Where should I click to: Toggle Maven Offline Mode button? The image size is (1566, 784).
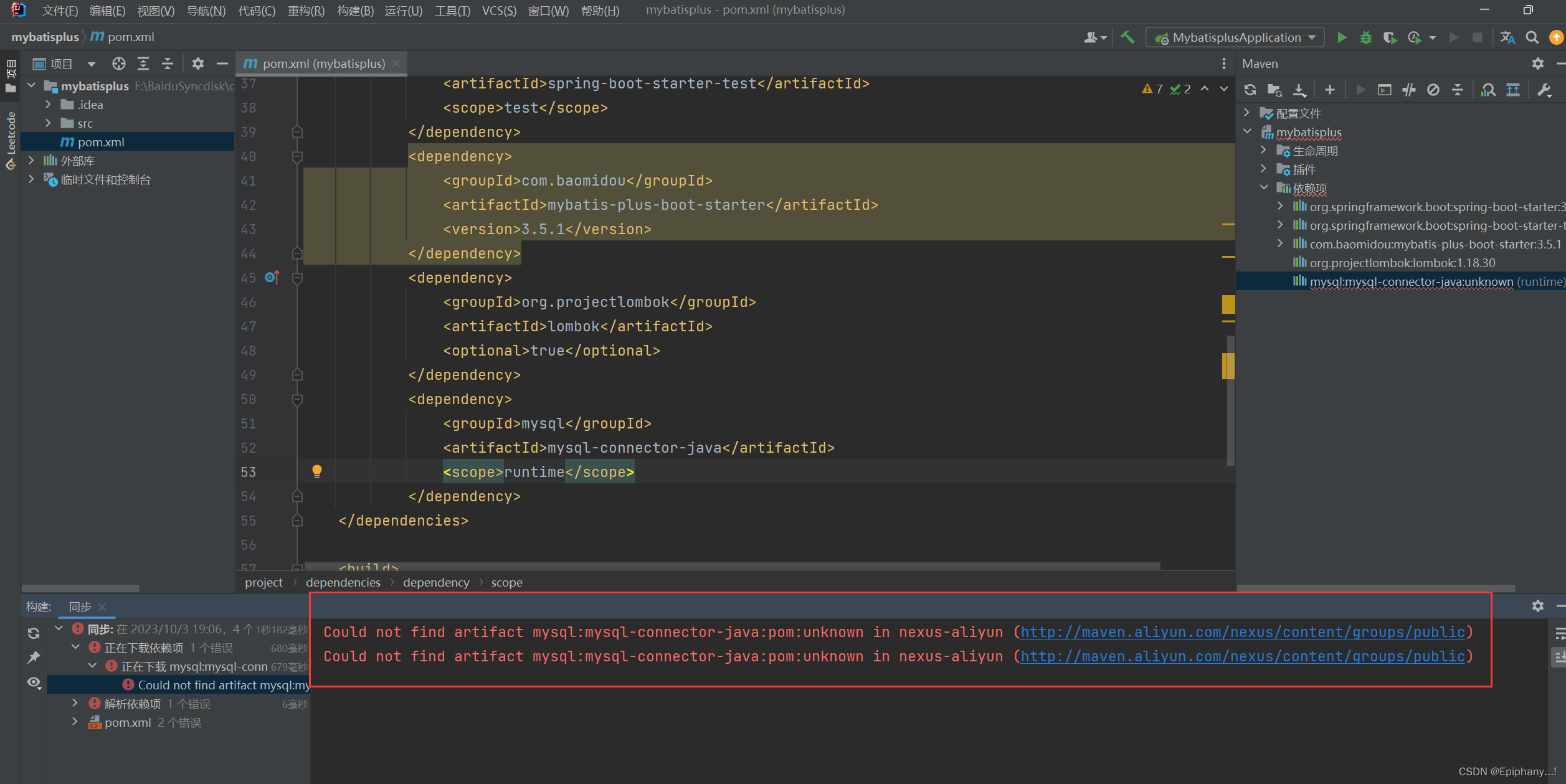1409,90
